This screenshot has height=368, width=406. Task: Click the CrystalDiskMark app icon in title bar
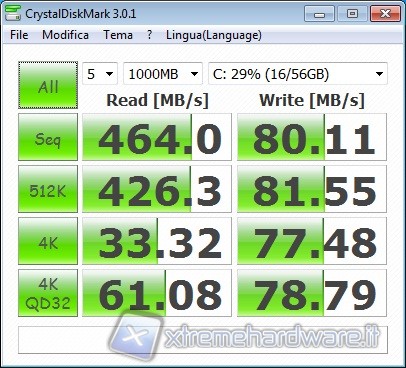(x=13, y=13)
